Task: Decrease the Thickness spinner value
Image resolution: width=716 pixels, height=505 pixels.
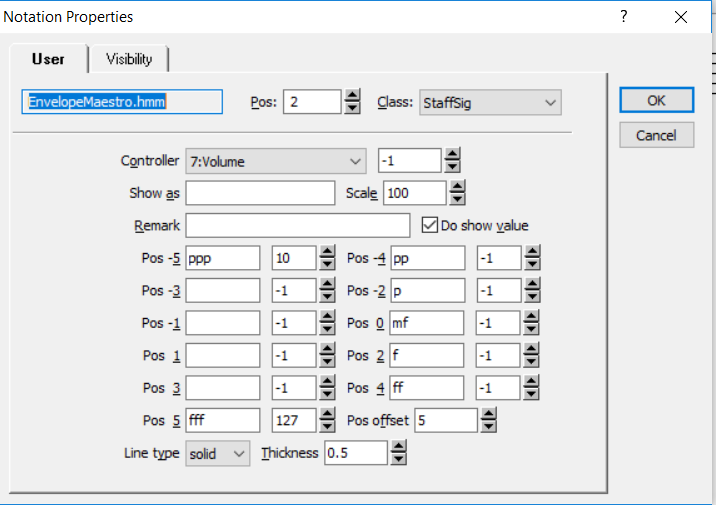Action: click(x=398, y=459)
